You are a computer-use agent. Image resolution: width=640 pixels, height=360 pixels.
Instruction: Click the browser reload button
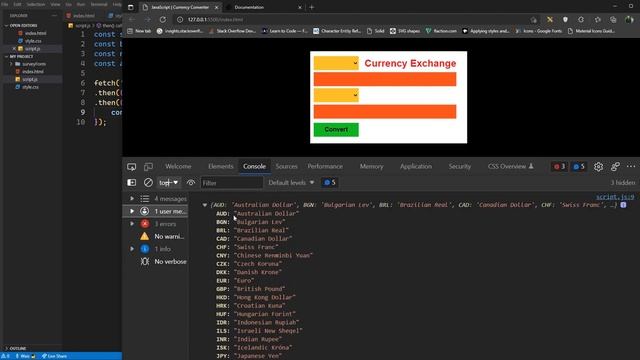[x=162, y=20]
